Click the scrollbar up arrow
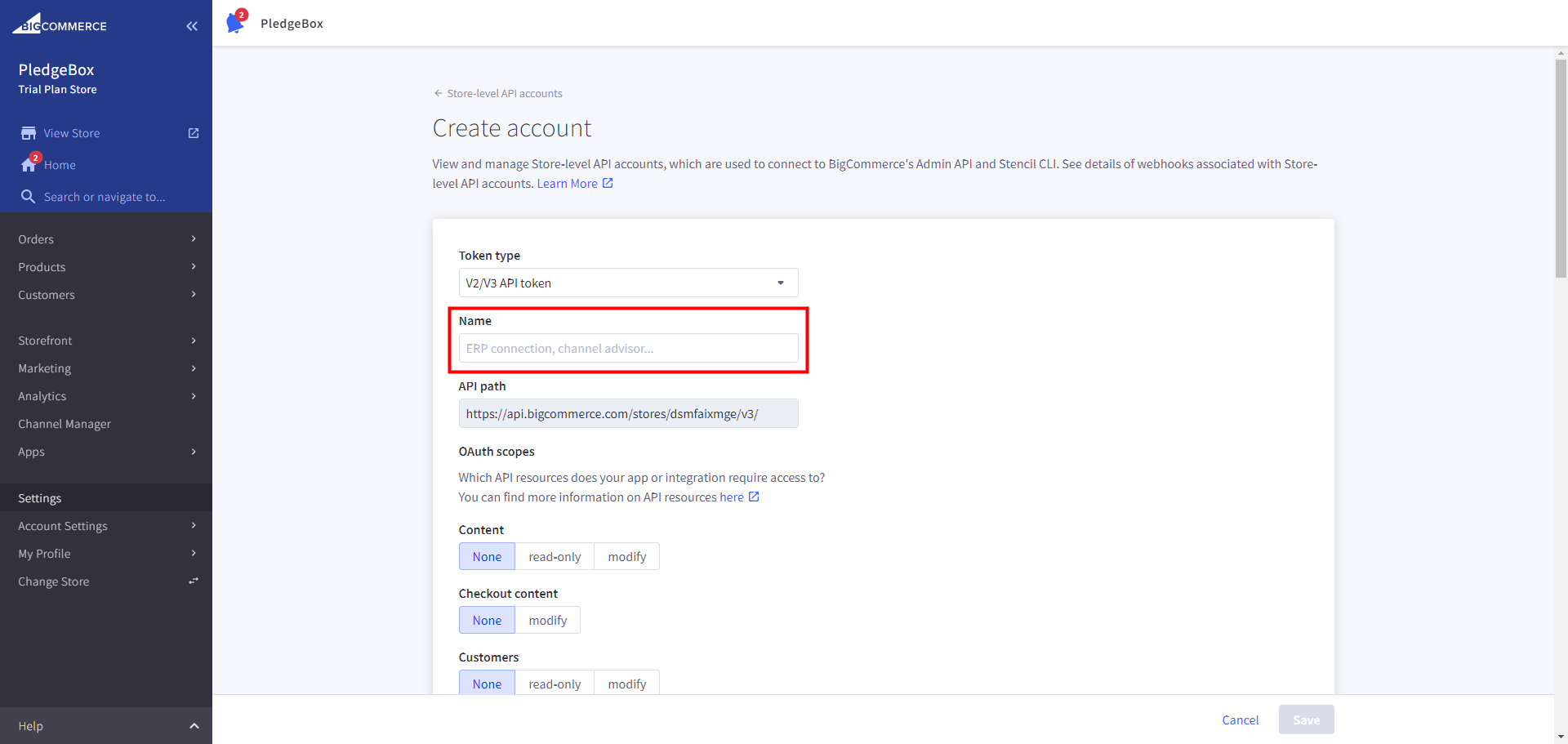 (x=1561, y=53)
